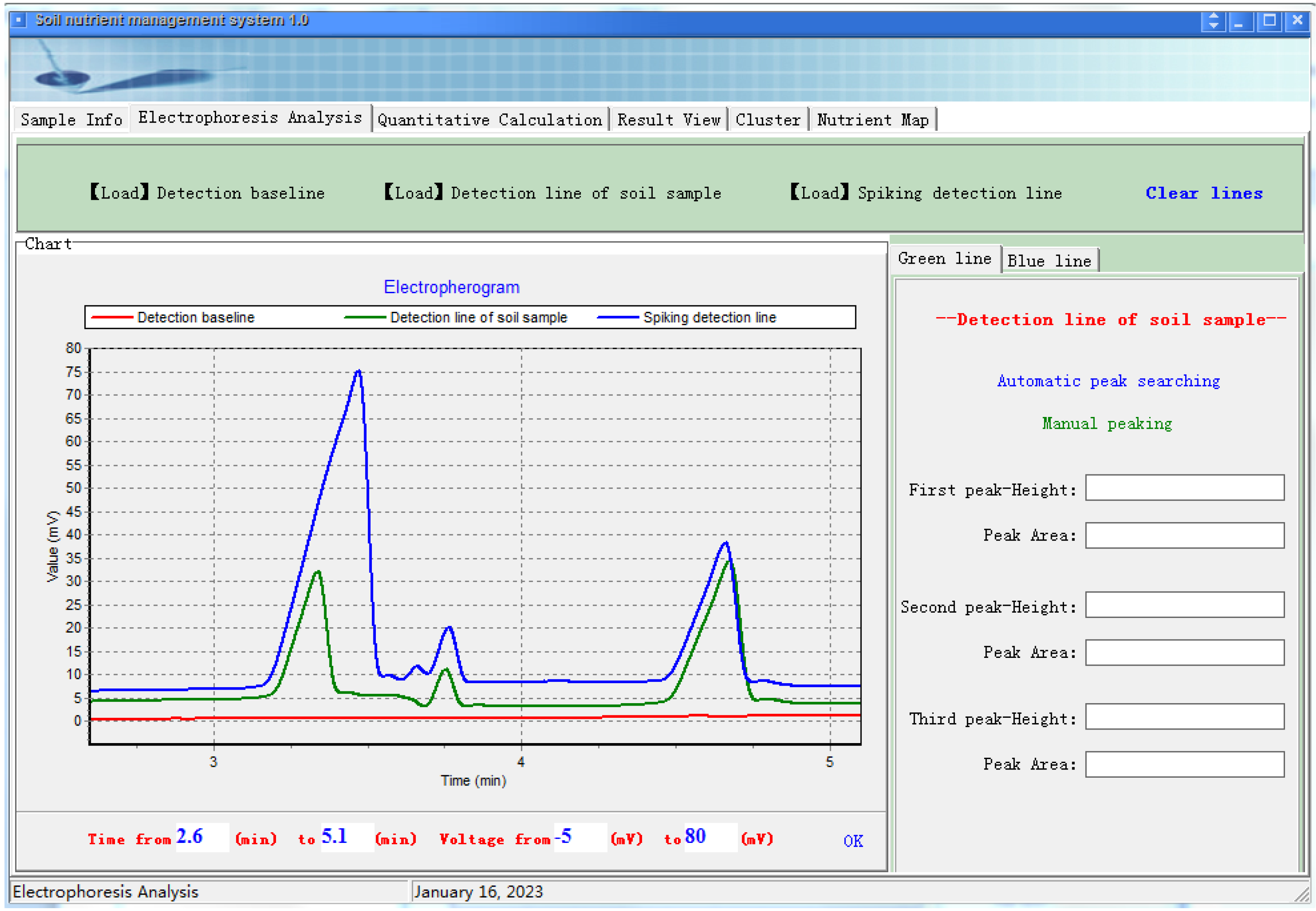Click the application icon in title bar
Image resolution: width=1316 pixels, height=911 pixels.
click(18, 20)
